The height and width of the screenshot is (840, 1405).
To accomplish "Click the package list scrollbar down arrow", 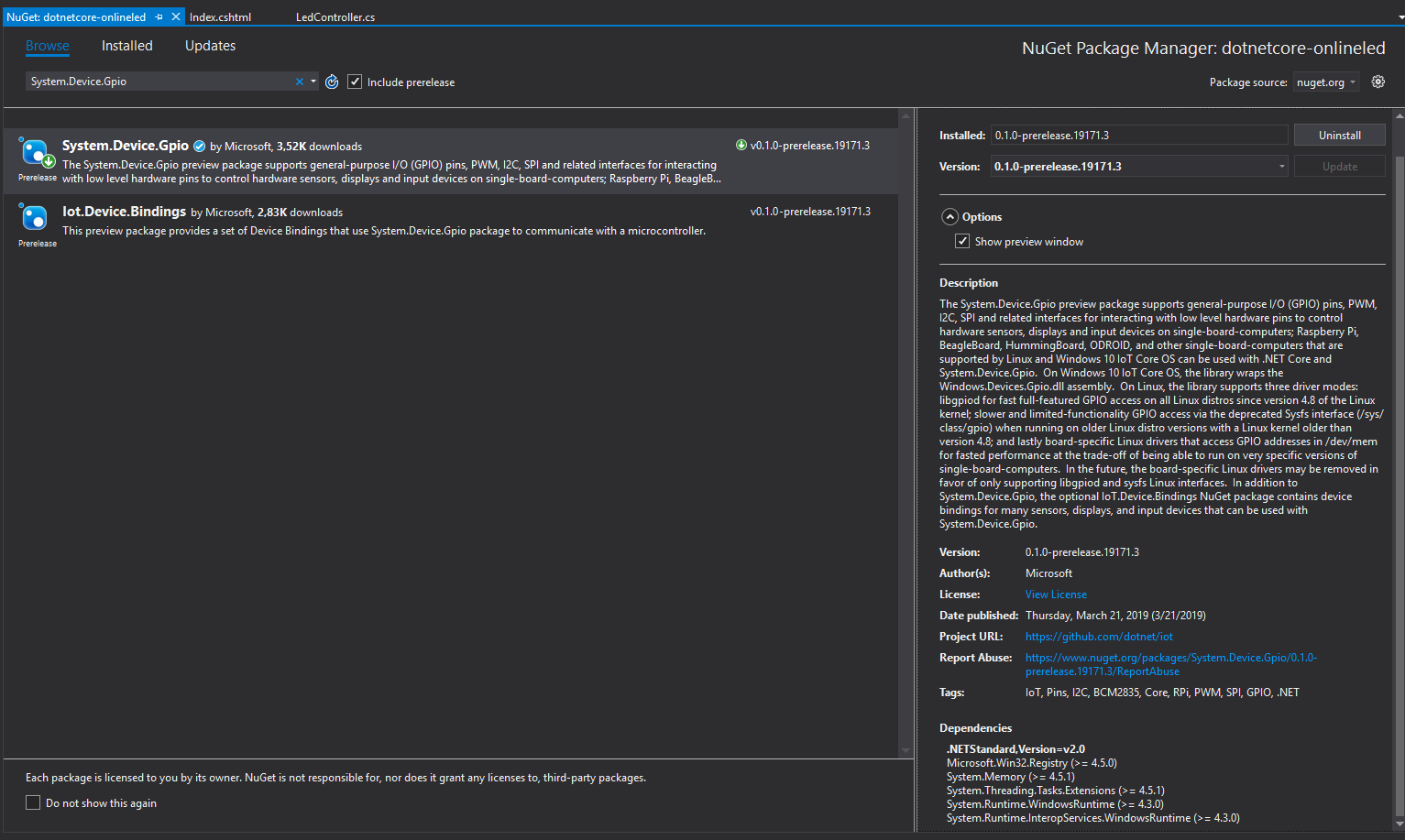I will click(x=906, y=751).
